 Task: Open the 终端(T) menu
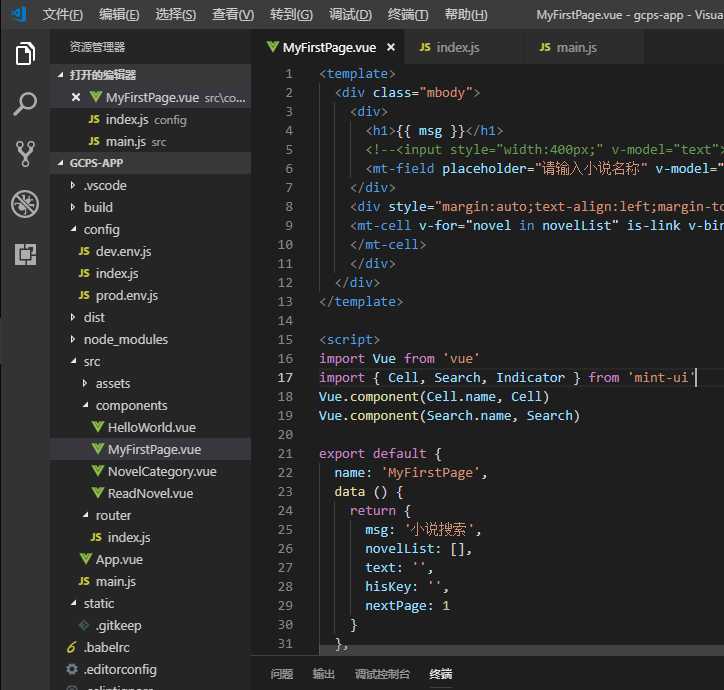pos(408,15)
